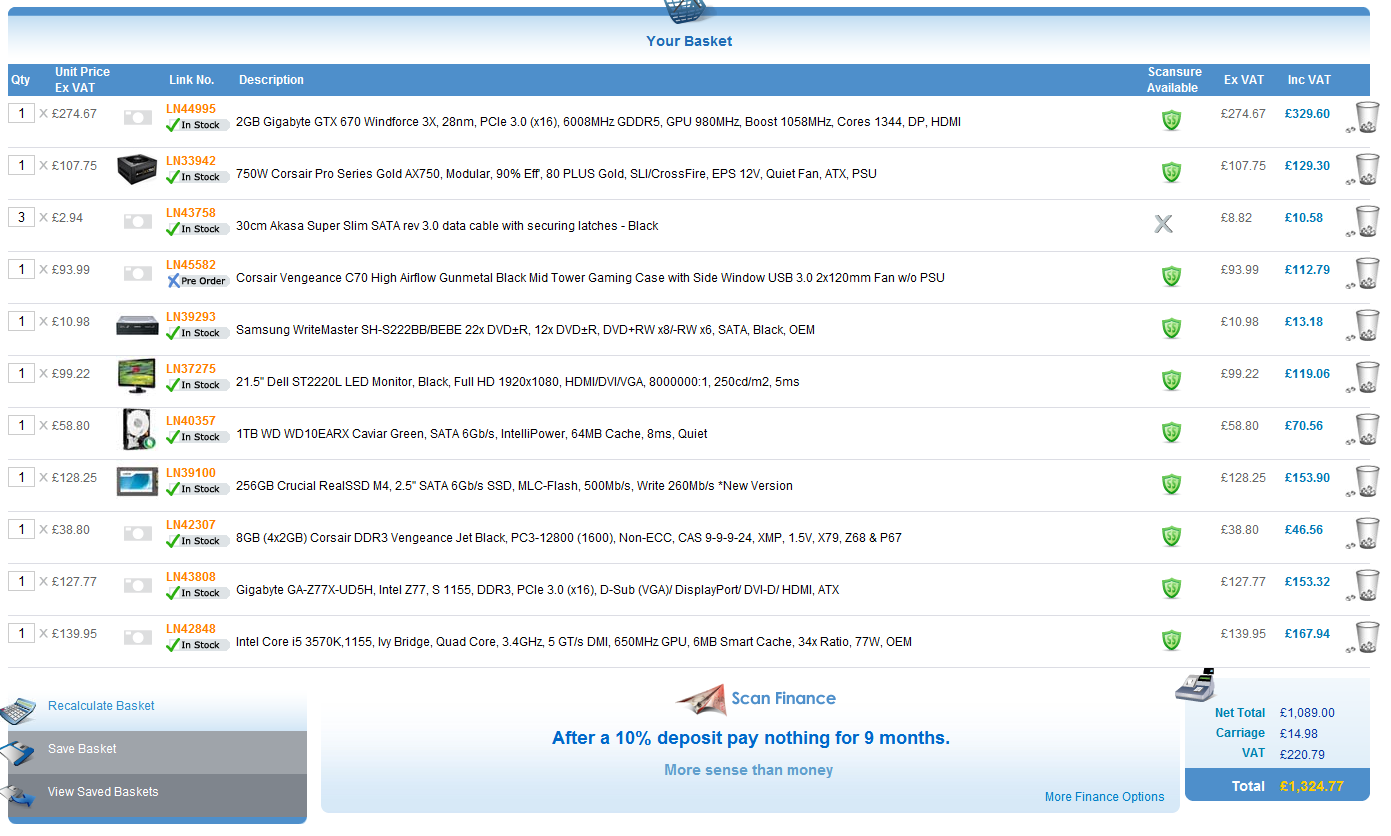Click Scansure shield for GTX 670 row
The height and width of the screenshot is (836, 1391).
coord(1171,120)
